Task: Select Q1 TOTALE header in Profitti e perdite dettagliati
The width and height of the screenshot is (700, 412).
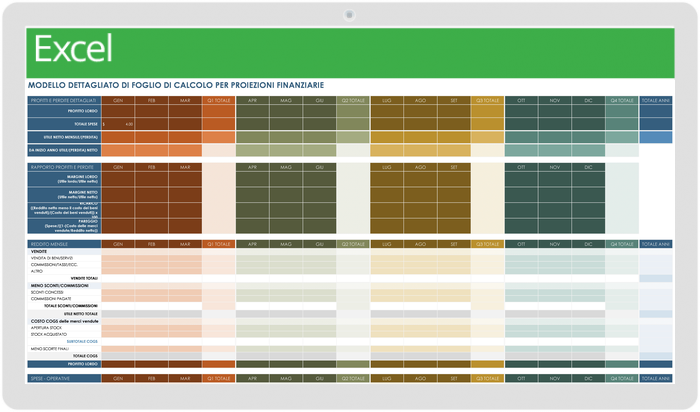Action: coord(219,100)
